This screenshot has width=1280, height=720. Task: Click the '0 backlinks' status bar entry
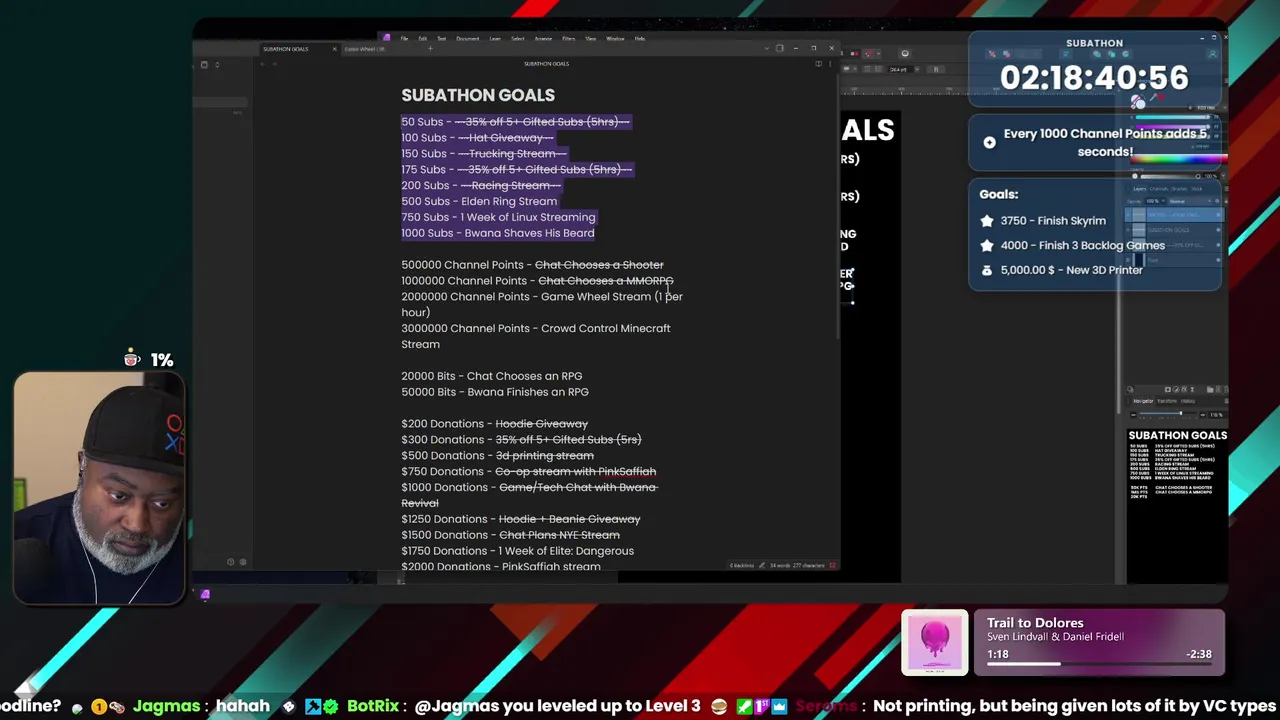(x=742, y=566)
